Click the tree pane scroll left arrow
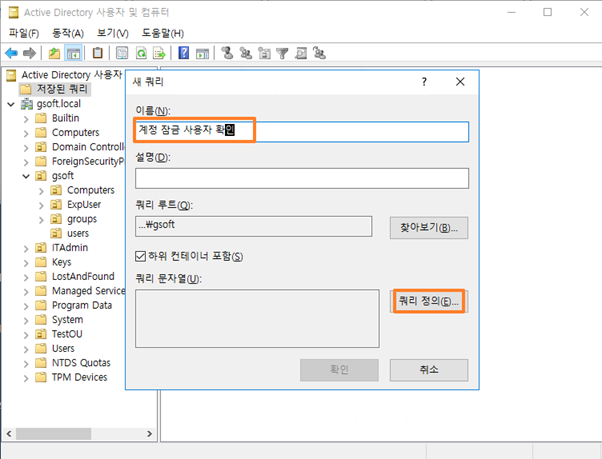Image resolution: width=602 pixels, height=459 pixels. tap(9, 434)
